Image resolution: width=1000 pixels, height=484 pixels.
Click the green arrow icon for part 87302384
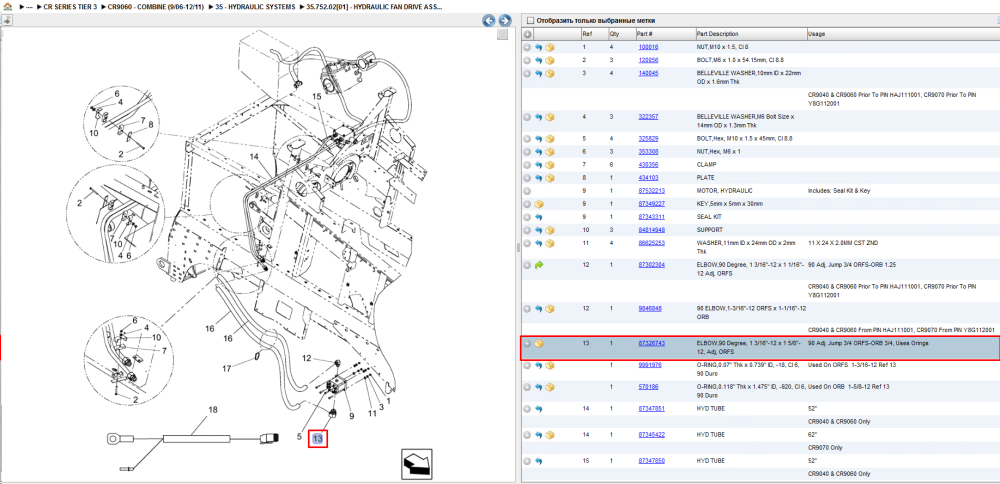pyautogui.click(x=539, y=265)
